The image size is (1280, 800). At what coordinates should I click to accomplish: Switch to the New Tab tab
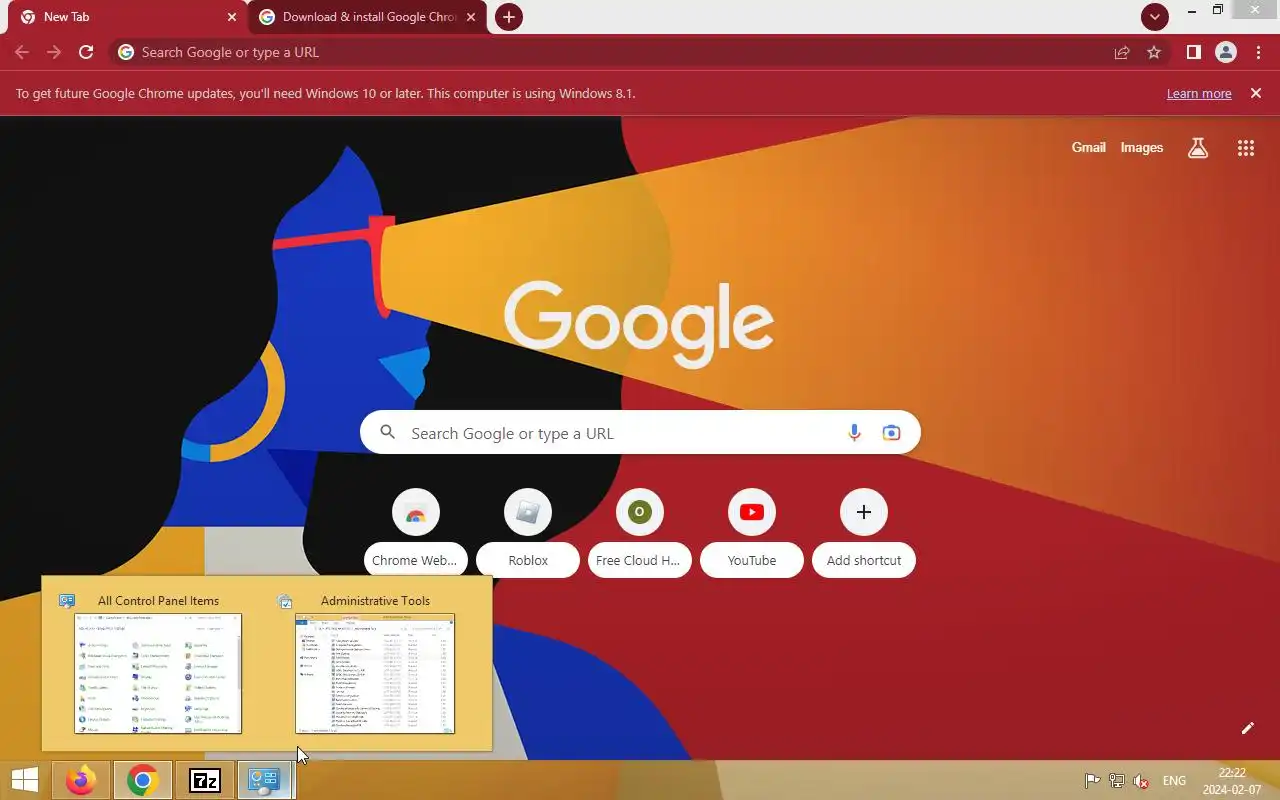125,17
